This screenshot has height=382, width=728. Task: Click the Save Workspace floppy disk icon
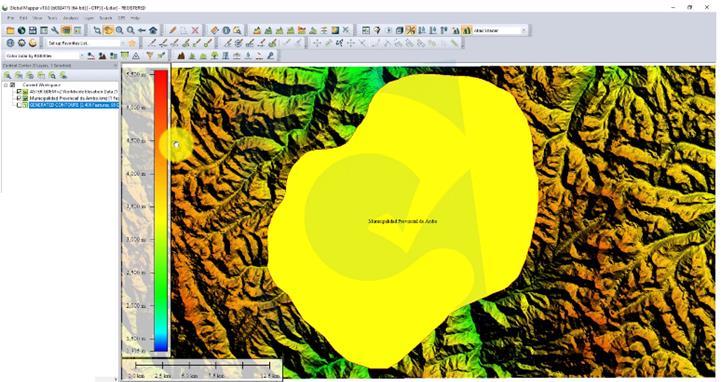pos(32,30)
